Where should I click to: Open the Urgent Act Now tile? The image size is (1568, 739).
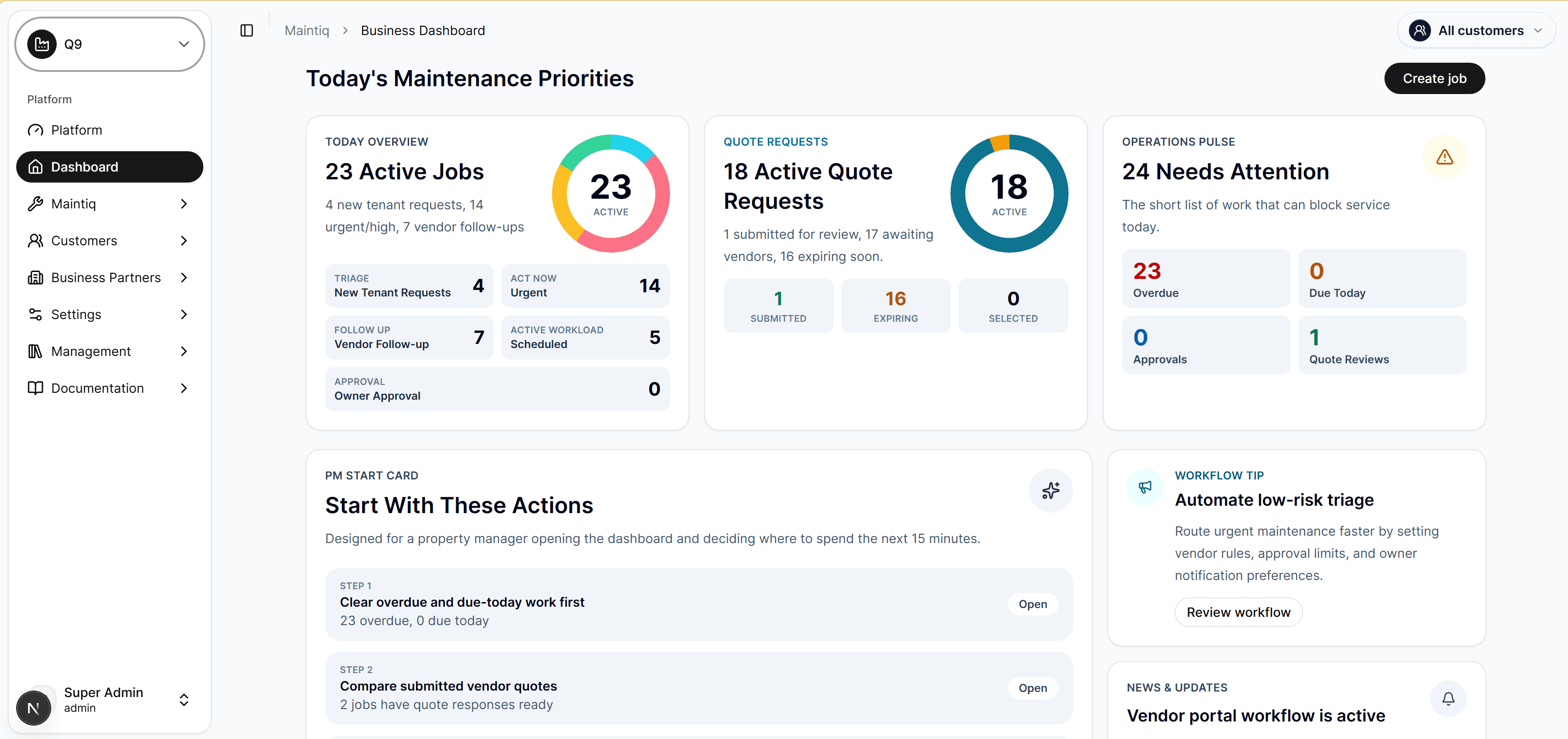click(x=585, y=285)
